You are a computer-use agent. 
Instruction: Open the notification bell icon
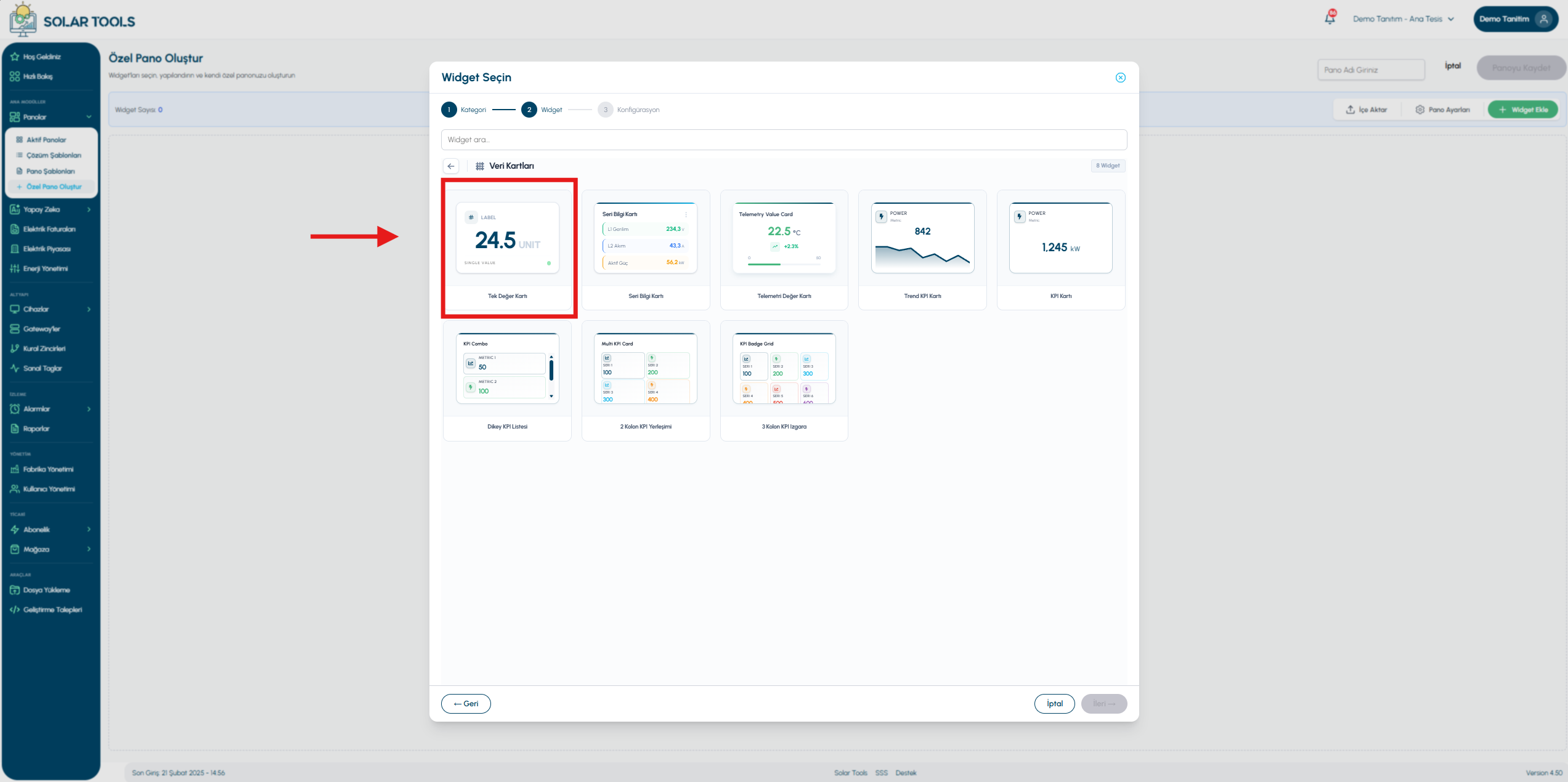point(1330,18)
